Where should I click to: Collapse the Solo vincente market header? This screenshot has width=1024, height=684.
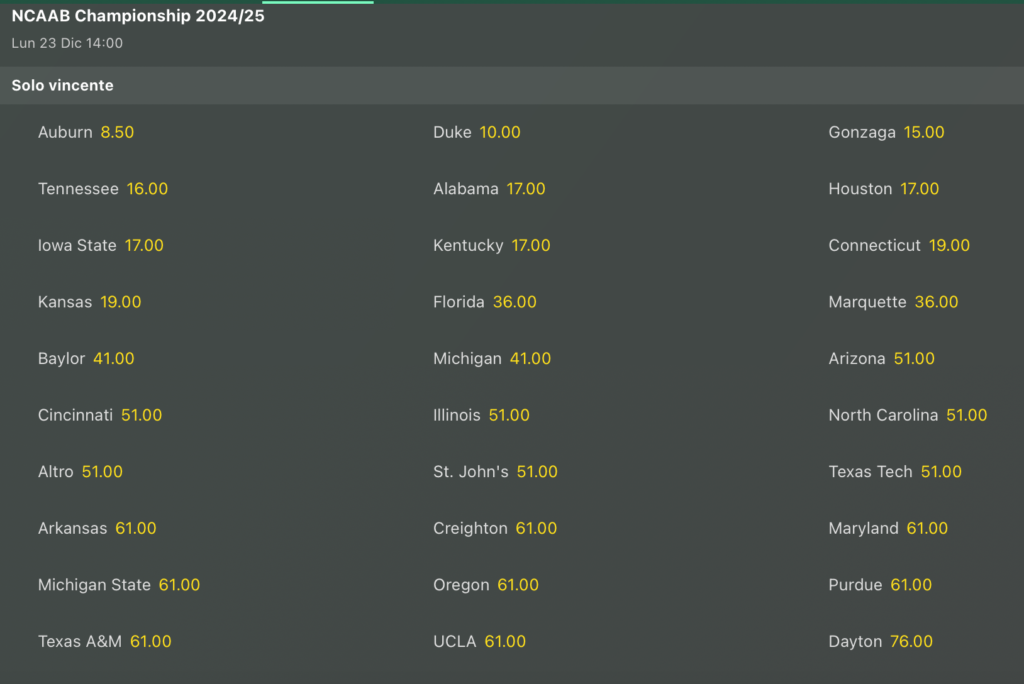click(62, 86)
